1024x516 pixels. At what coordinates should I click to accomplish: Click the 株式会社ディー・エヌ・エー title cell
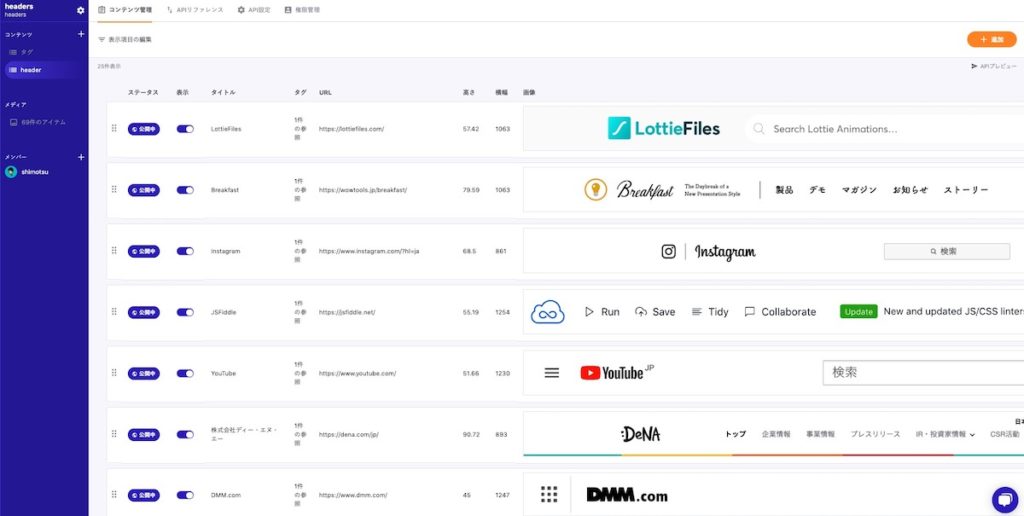tap(244, 434)
